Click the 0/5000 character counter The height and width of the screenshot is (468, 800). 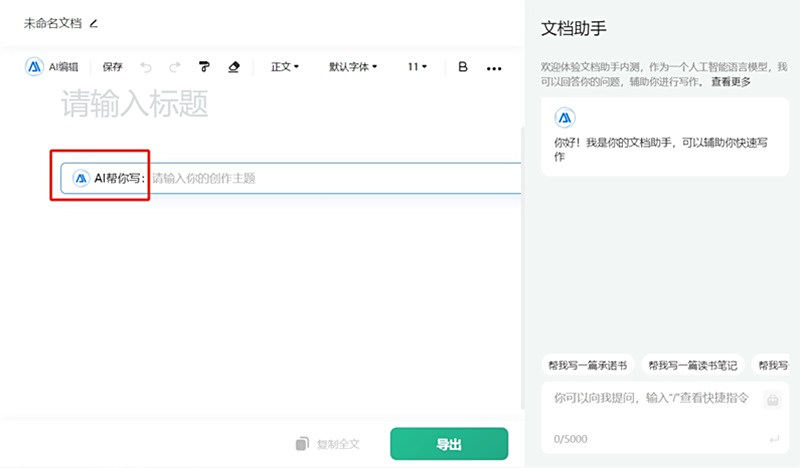[x=570, y=439]
